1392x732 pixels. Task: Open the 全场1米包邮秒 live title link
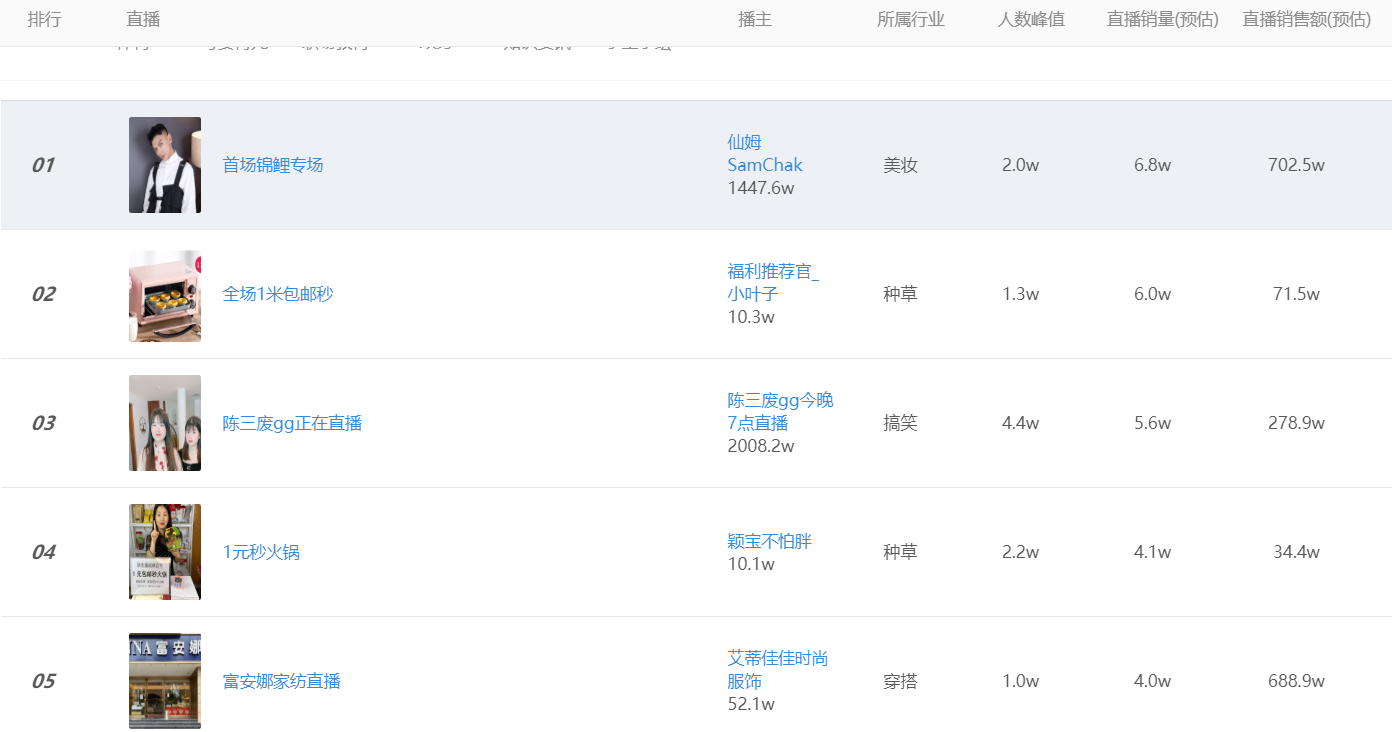click(278, 294)
